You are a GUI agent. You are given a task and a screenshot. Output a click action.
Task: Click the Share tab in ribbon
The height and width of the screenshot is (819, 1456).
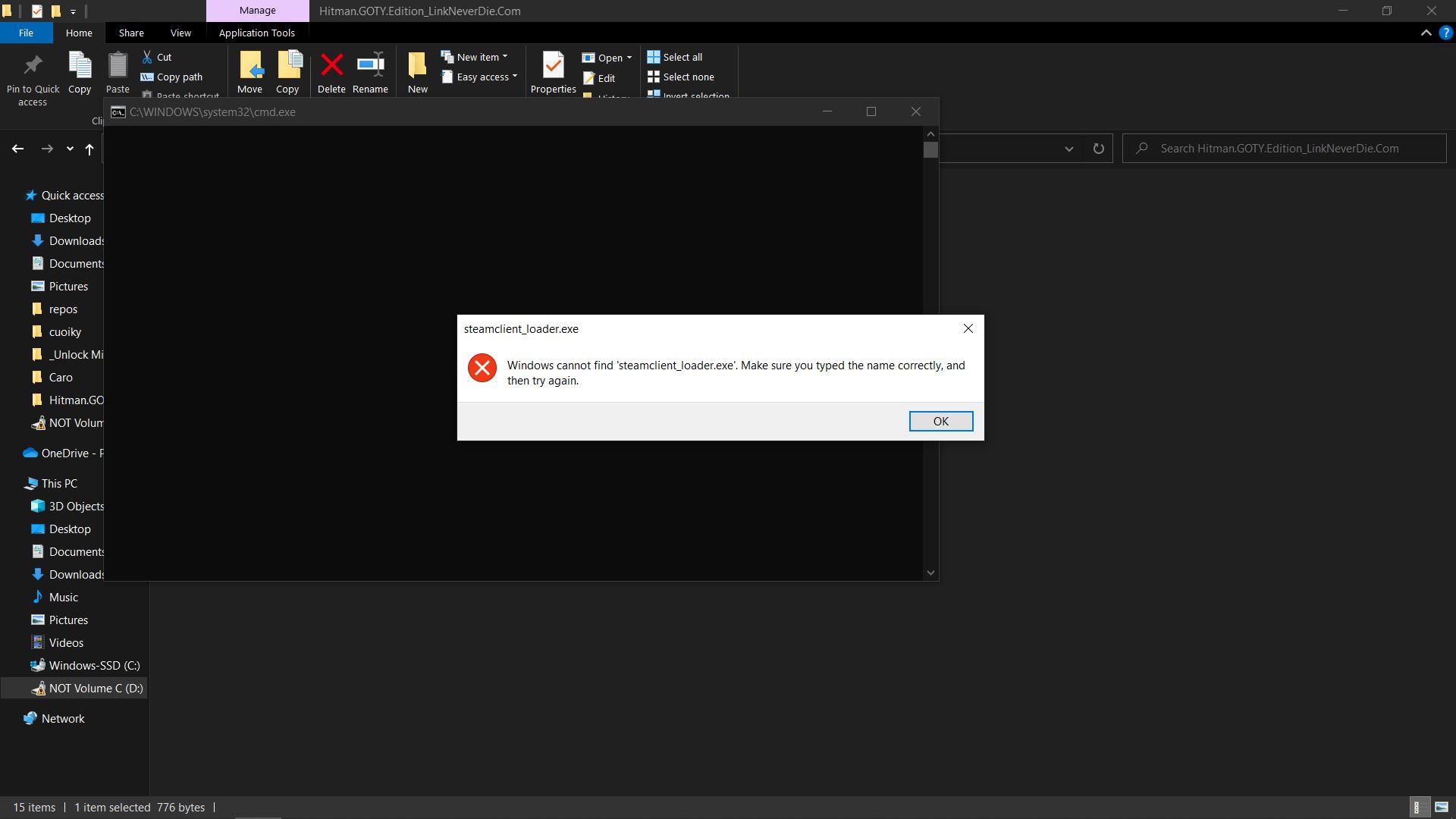(x=131, y=33)
